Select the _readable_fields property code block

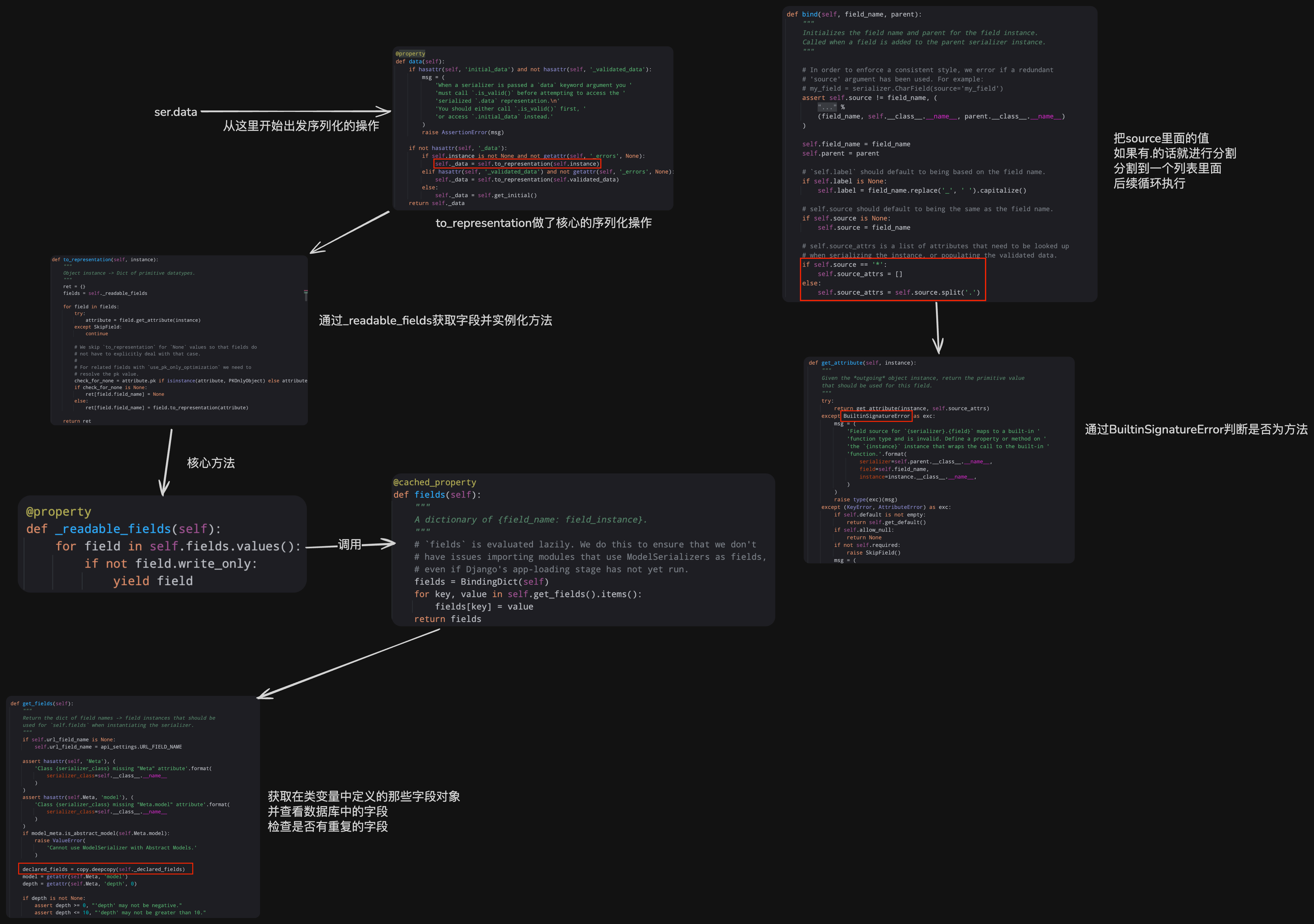point(162,544)
